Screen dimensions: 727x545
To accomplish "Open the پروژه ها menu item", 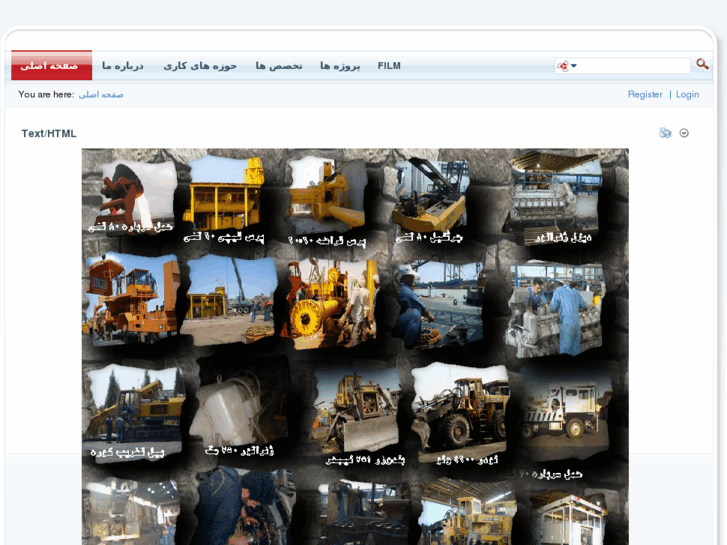I will click(x=340, y=66).
